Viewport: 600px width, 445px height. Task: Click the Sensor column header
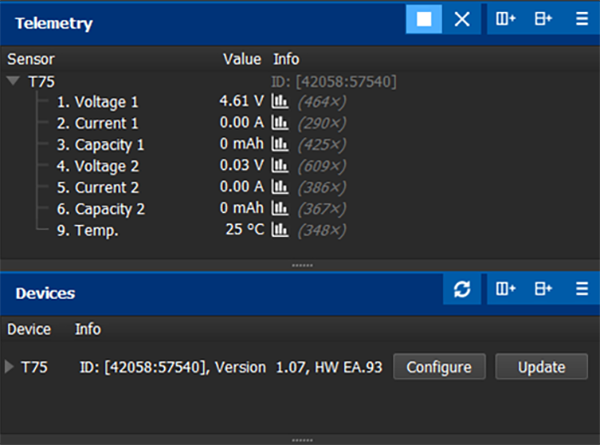tap(31, 59)
